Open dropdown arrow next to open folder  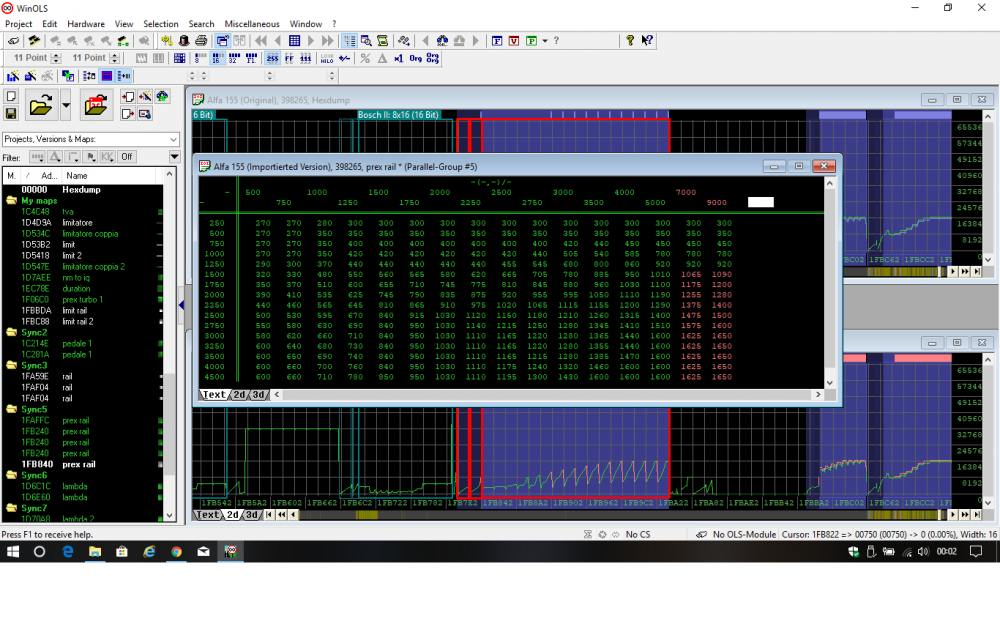click(x=66, y=105)
